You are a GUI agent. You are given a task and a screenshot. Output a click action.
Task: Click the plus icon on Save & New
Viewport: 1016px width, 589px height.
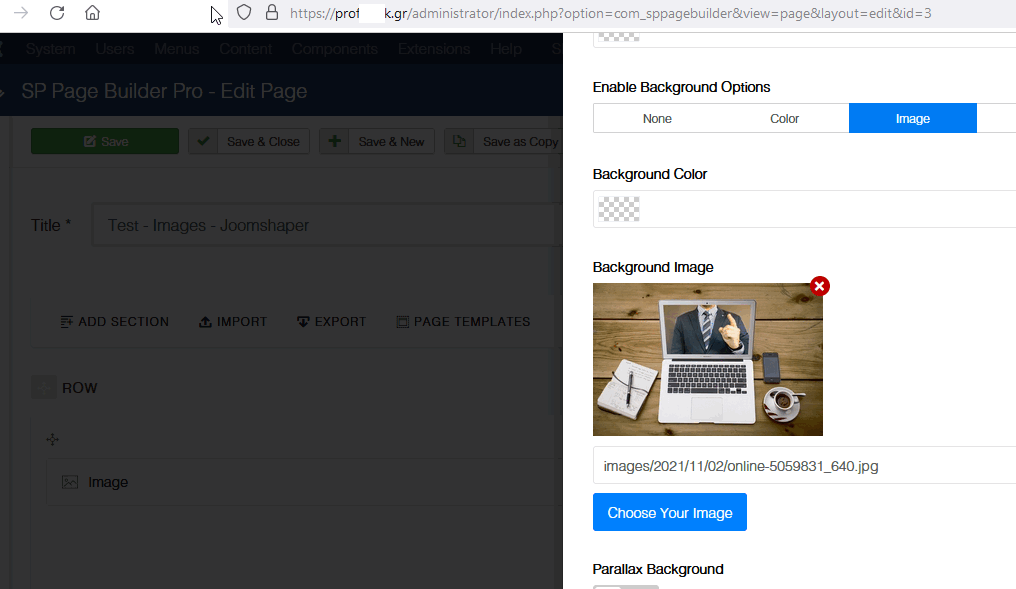click(x=334, y=141)
